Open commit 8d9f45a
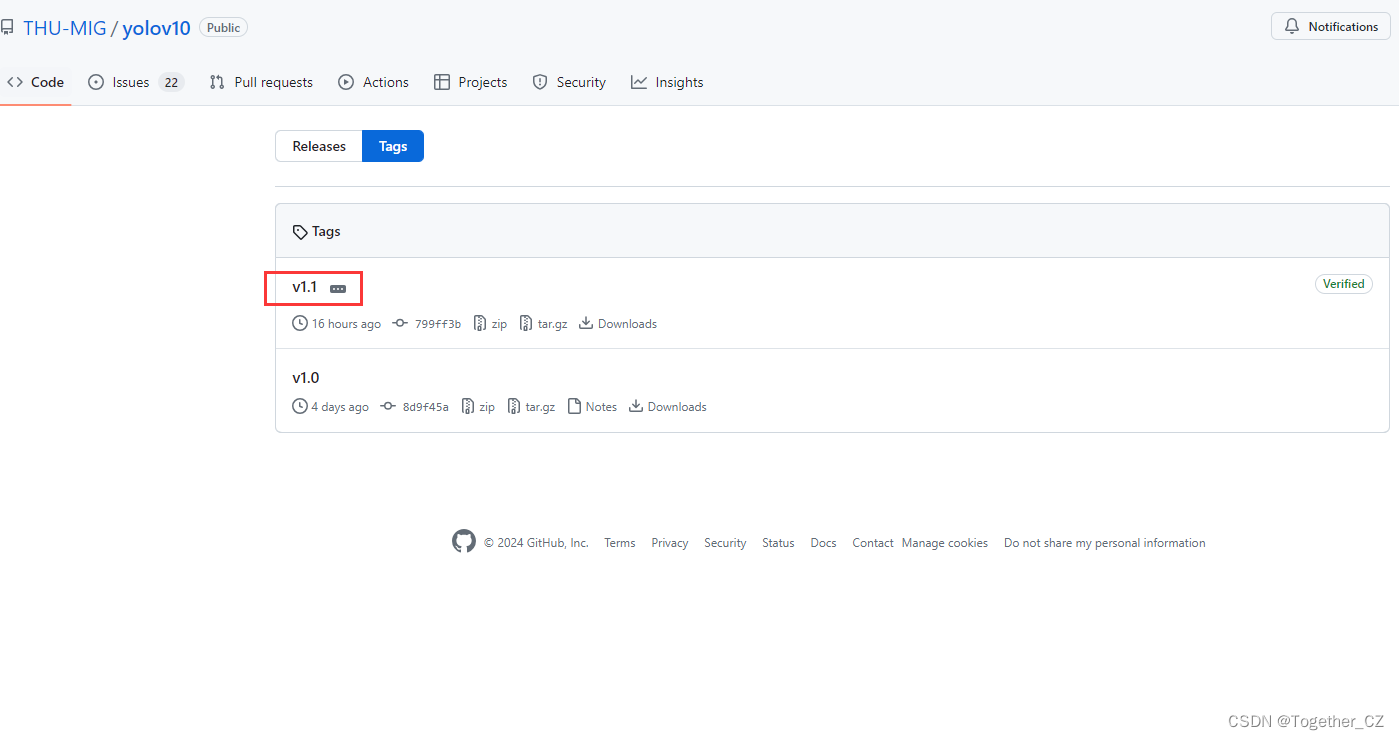The height and width of the screenshot is (740, 1399). click(x=415, y=407)
